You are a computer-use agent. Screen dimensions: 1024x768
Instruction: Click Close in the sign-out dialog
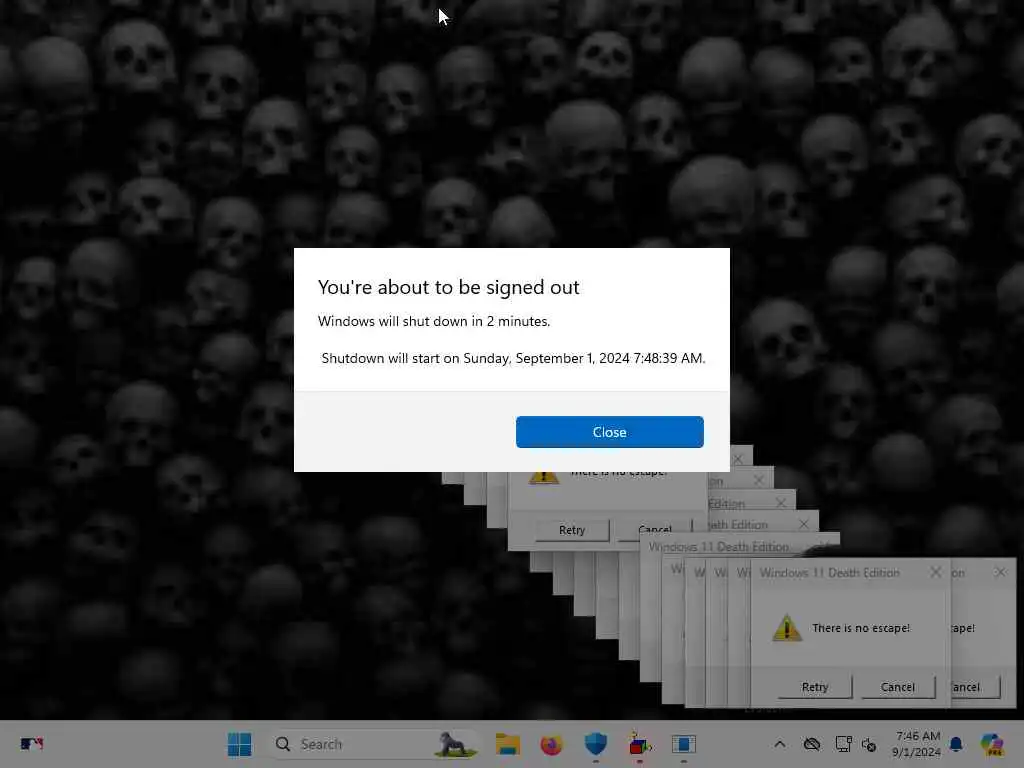[x=609, y=432]
